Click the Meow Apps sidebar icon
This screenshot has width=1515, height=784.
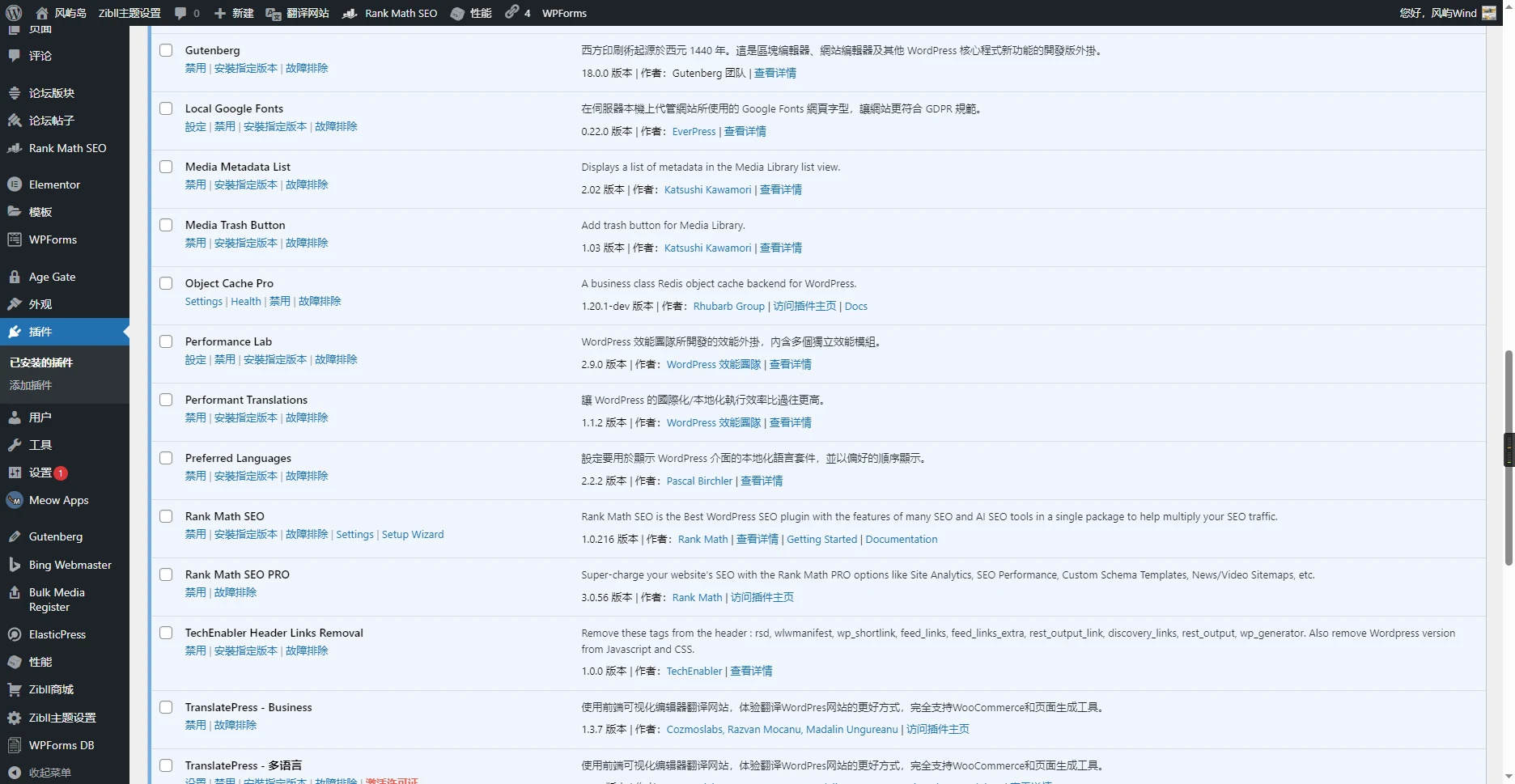pyautogui.click(x=15, y=500)
